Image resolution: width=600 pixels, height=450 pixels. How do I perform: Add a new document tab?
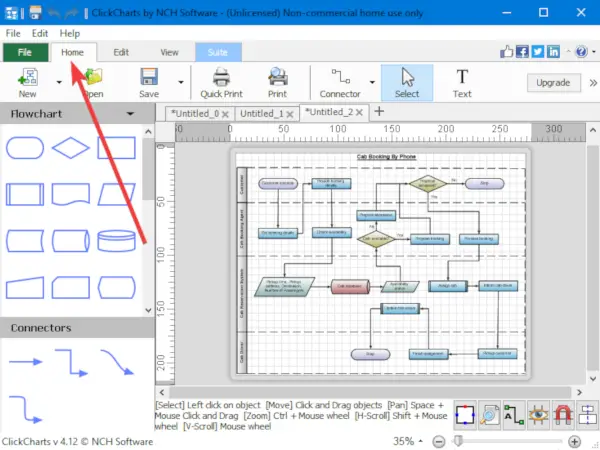tap(379, 112)
